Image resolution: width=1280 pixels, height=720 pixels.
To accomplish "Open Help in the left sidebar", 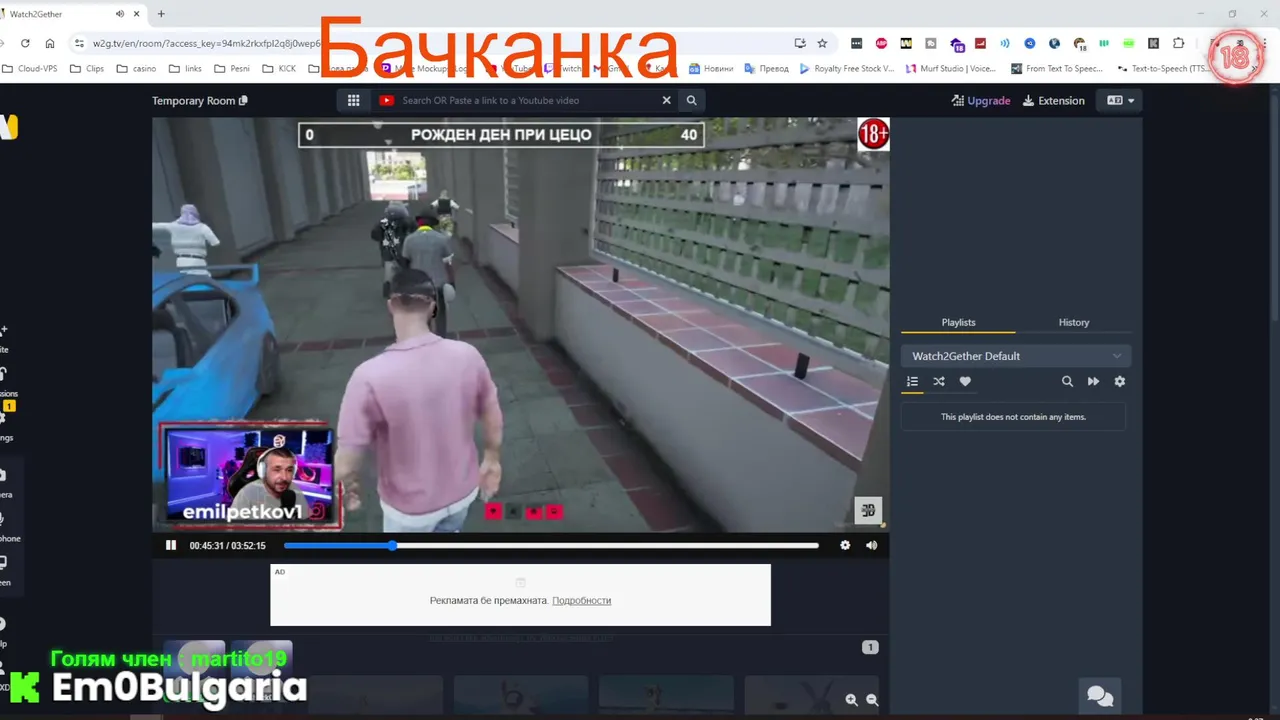I will click(3, 631).
